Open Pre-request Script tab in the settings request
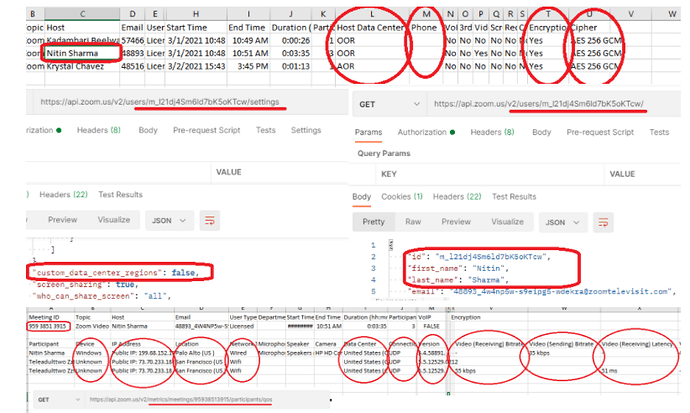Image resolution: width=690 pixels, height=413 pixels. 206,130
